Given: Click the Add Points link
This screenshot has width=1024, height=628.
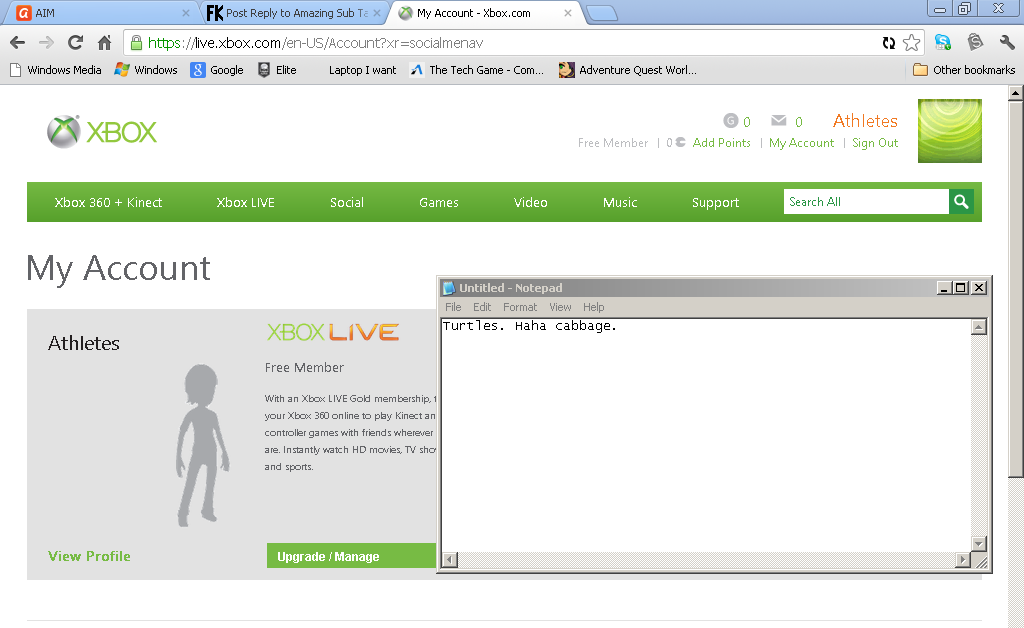Looking at the screenshot, I should click(722, 142).
